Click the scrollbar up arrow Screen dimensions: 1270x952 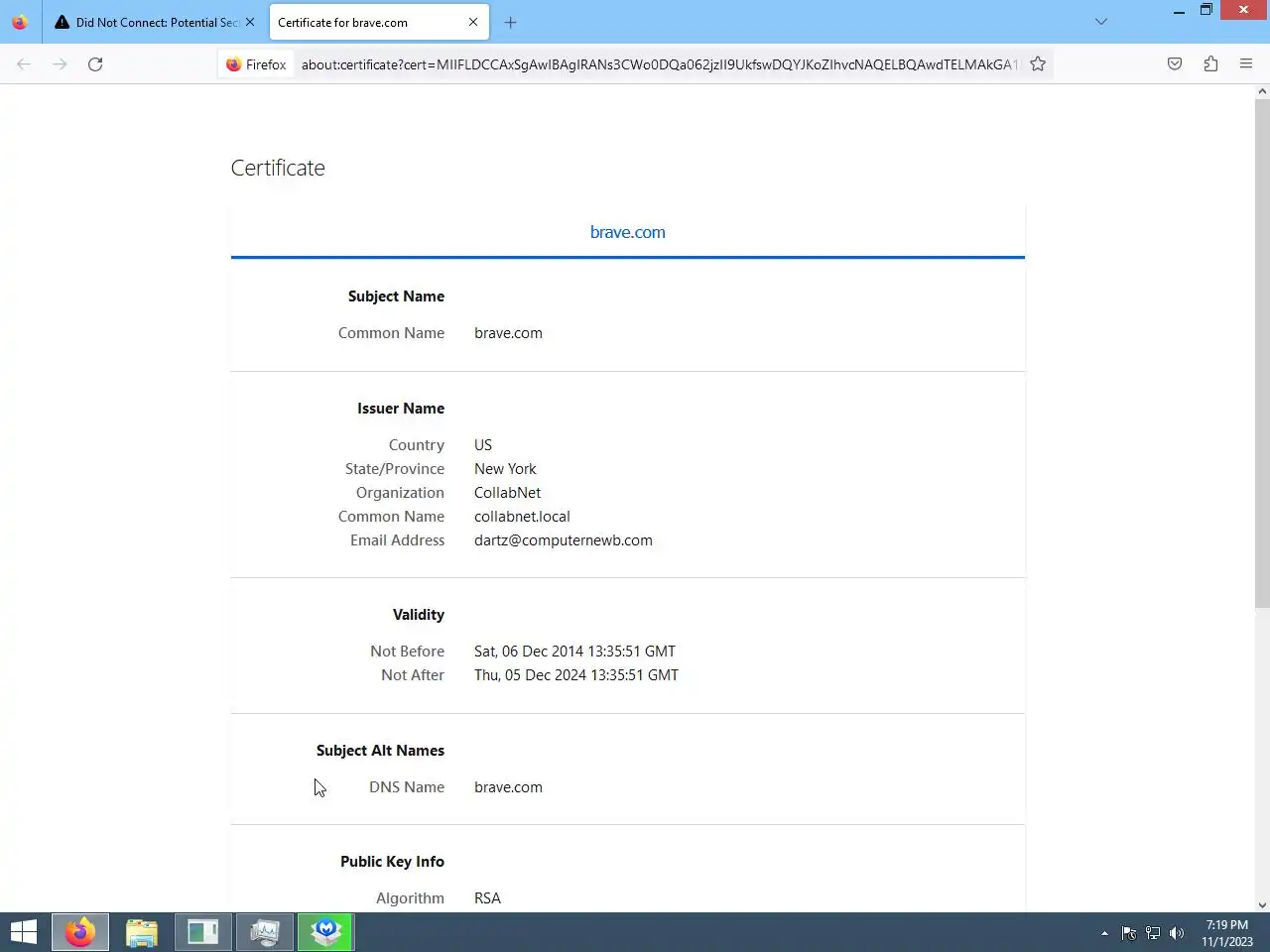click(x=1262, y=91)
